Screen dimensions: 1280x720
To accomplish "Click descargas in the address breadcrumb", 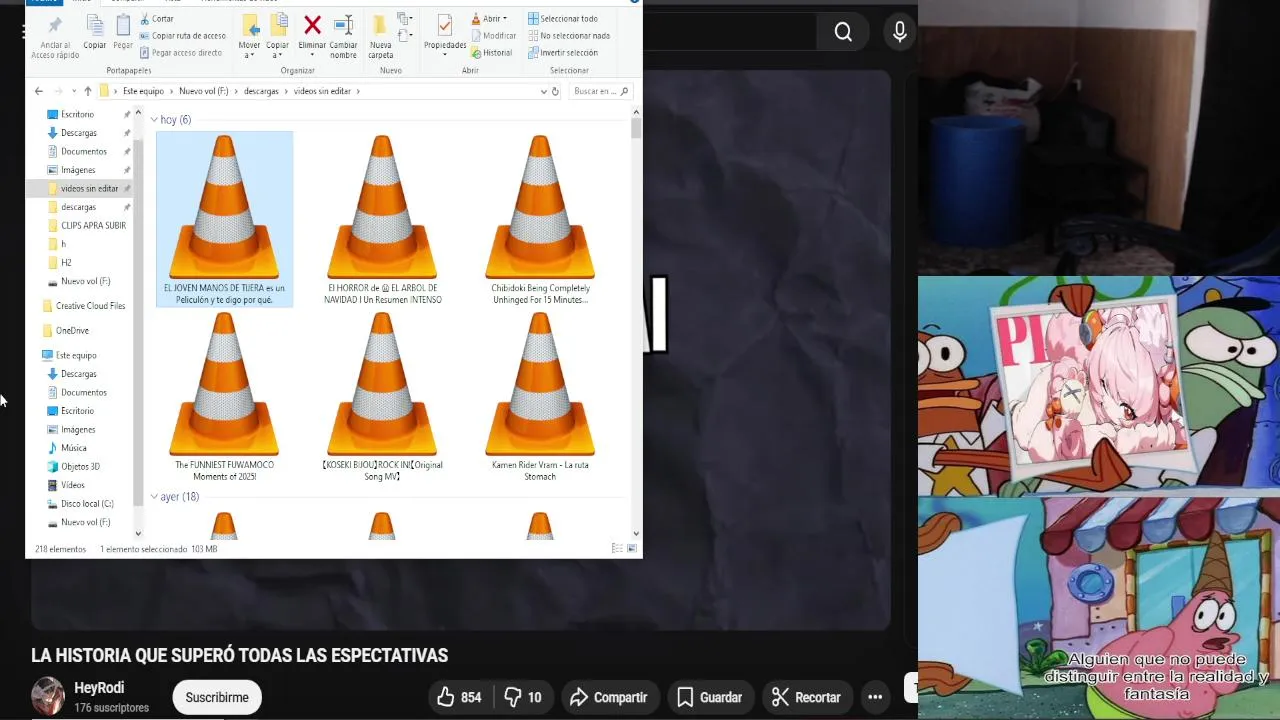I will [x=261, y=91].
